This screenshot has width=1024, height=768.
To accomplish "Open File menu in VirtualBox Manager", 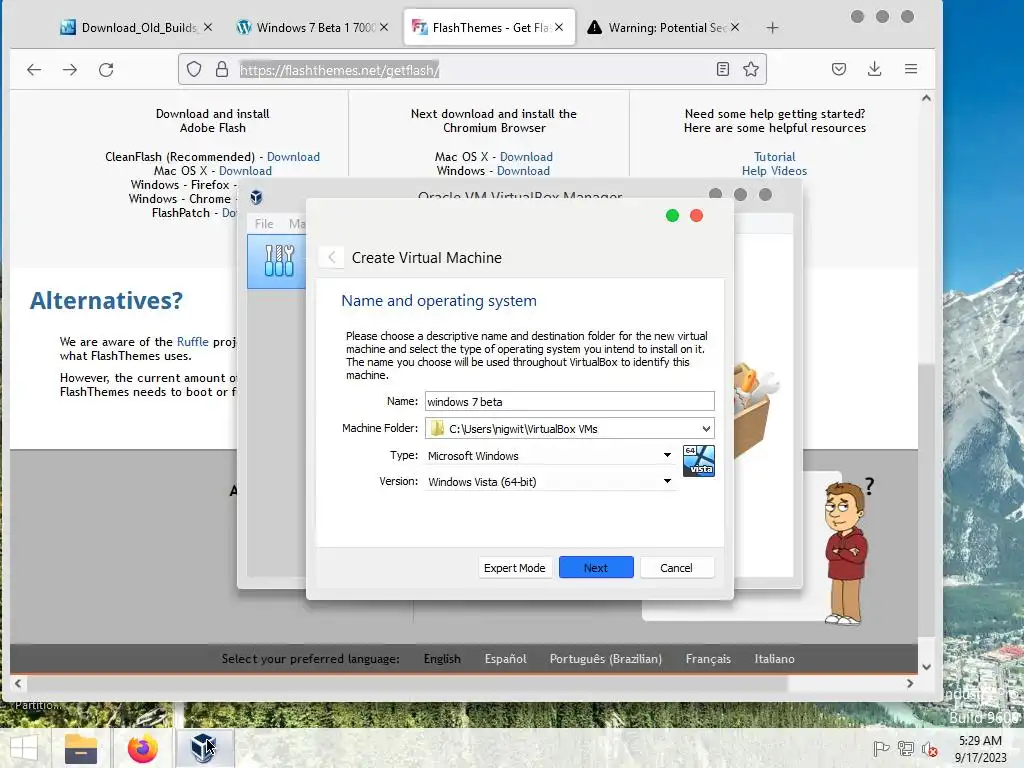I will pyautogui.click(x=264, y=223).
